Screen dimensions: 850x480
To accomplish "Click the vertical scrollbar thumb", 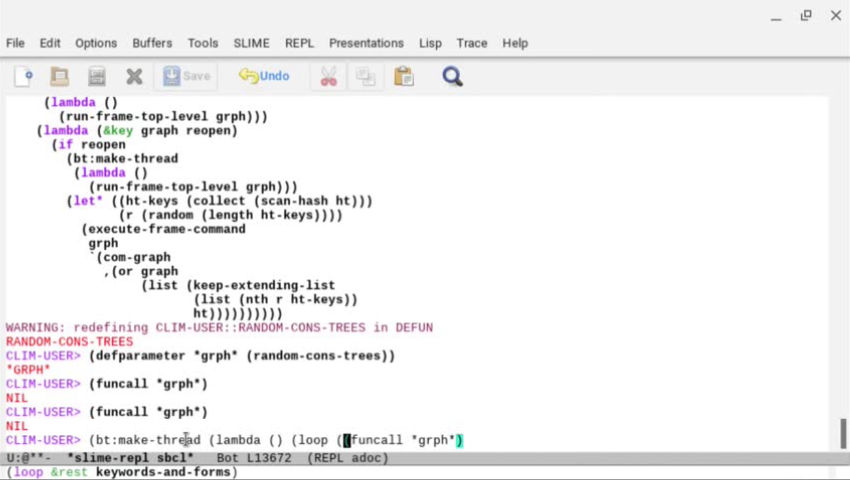I will [x=842, y=434].
